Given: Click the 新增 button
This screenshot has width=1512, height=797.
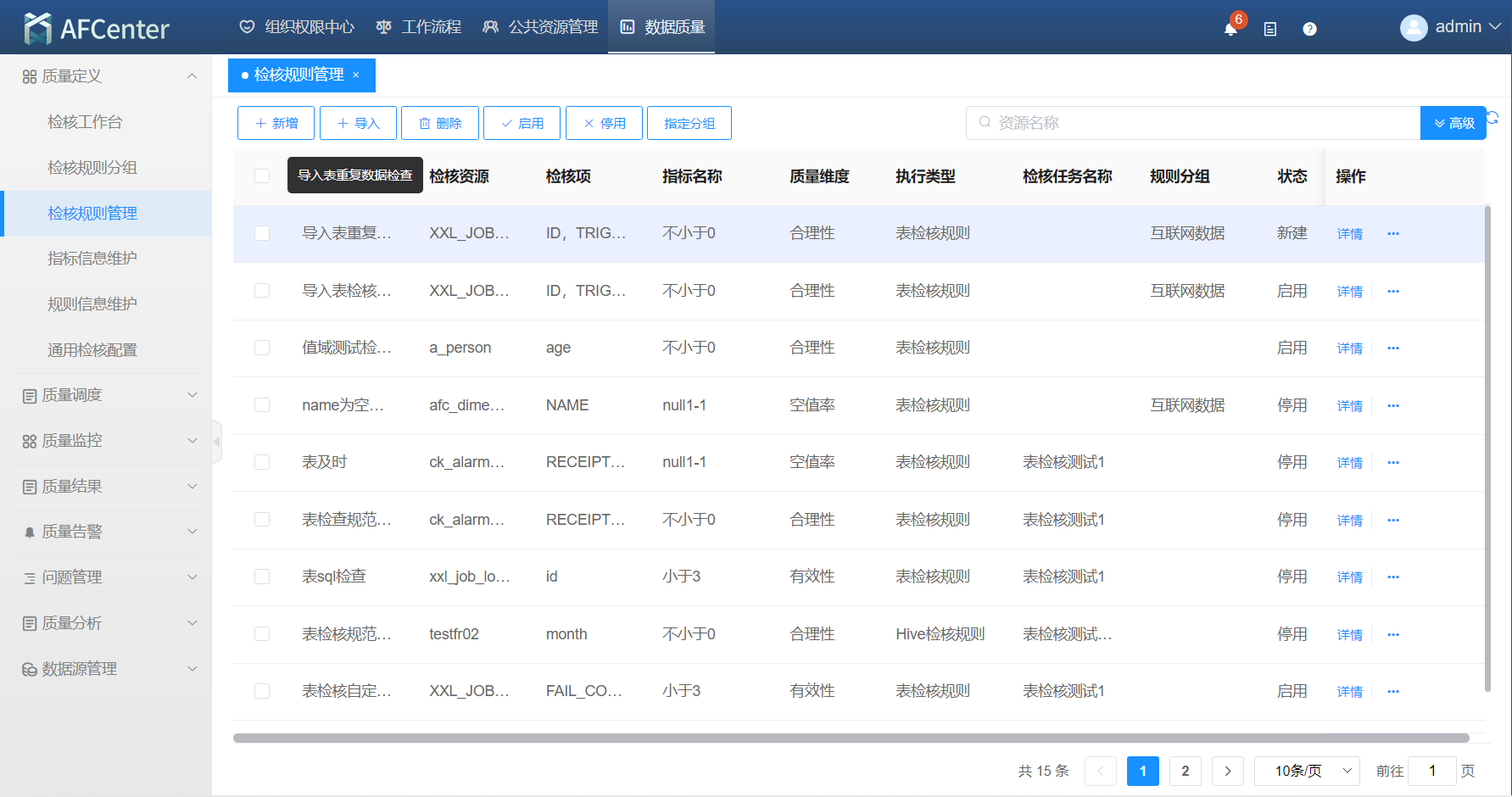Looking at the screenshot, I should point(276,123).
